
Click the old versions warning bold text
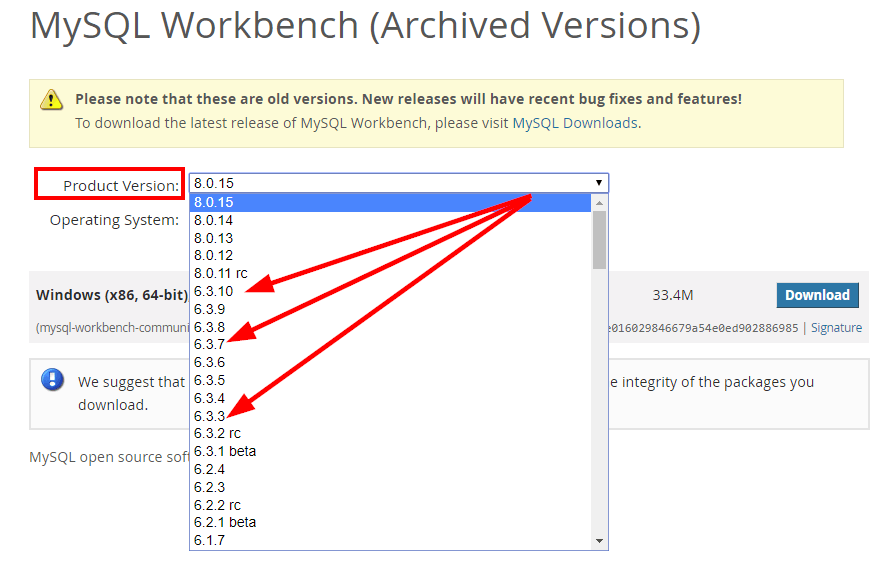click(409, 99)
